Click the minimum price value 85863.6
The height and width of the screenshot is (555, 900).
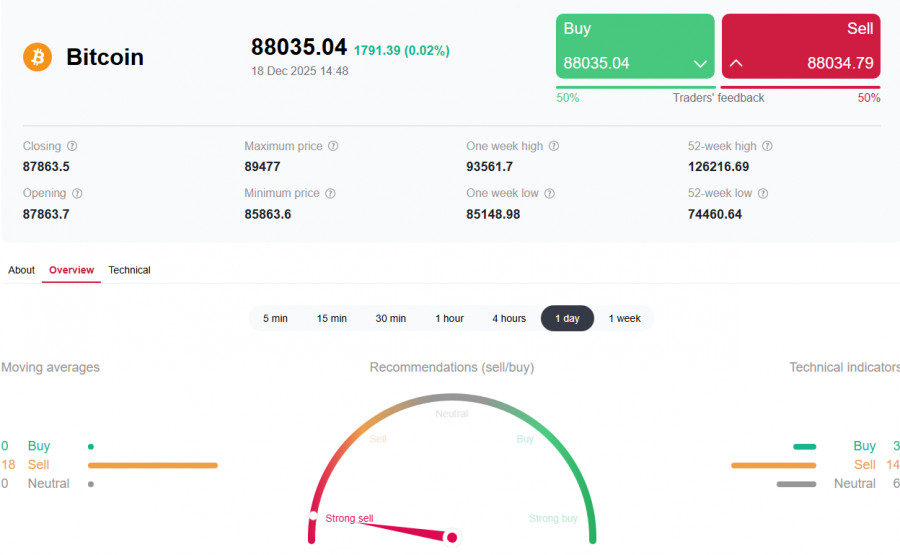point(267,214)
